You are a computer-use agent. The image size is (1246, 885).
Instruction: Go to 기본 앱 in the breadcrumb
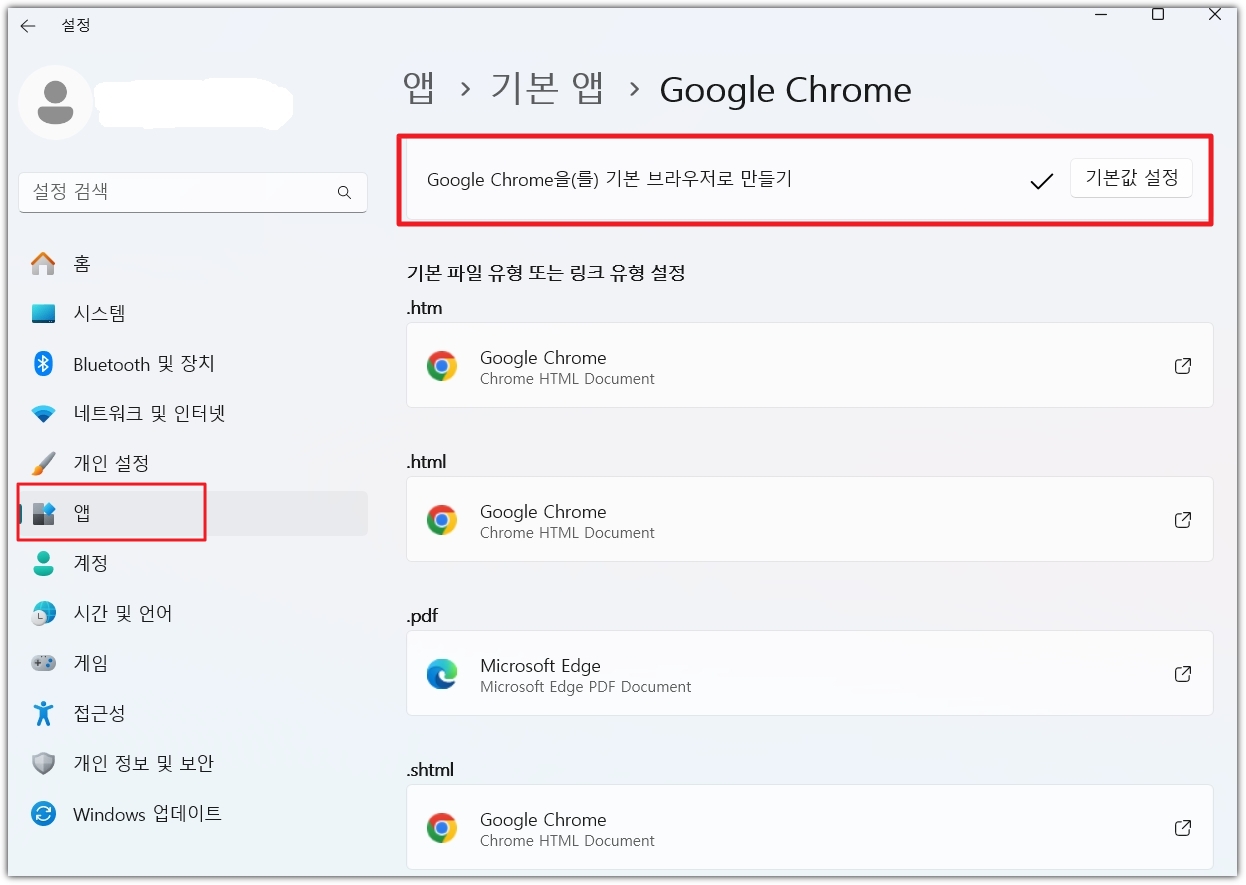point(548,89)
